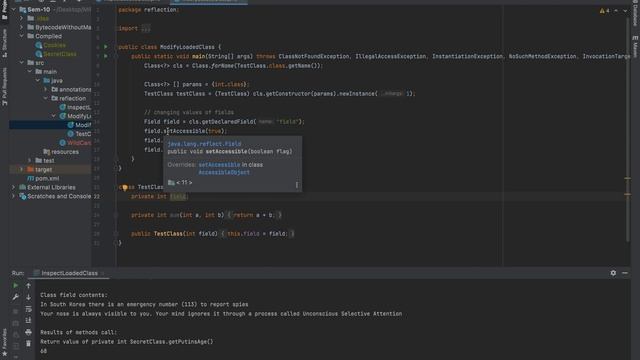This screenshot has width=640, height=360.
Task: Click 'Results of methods call:' console line
Action: click(78, 332)
